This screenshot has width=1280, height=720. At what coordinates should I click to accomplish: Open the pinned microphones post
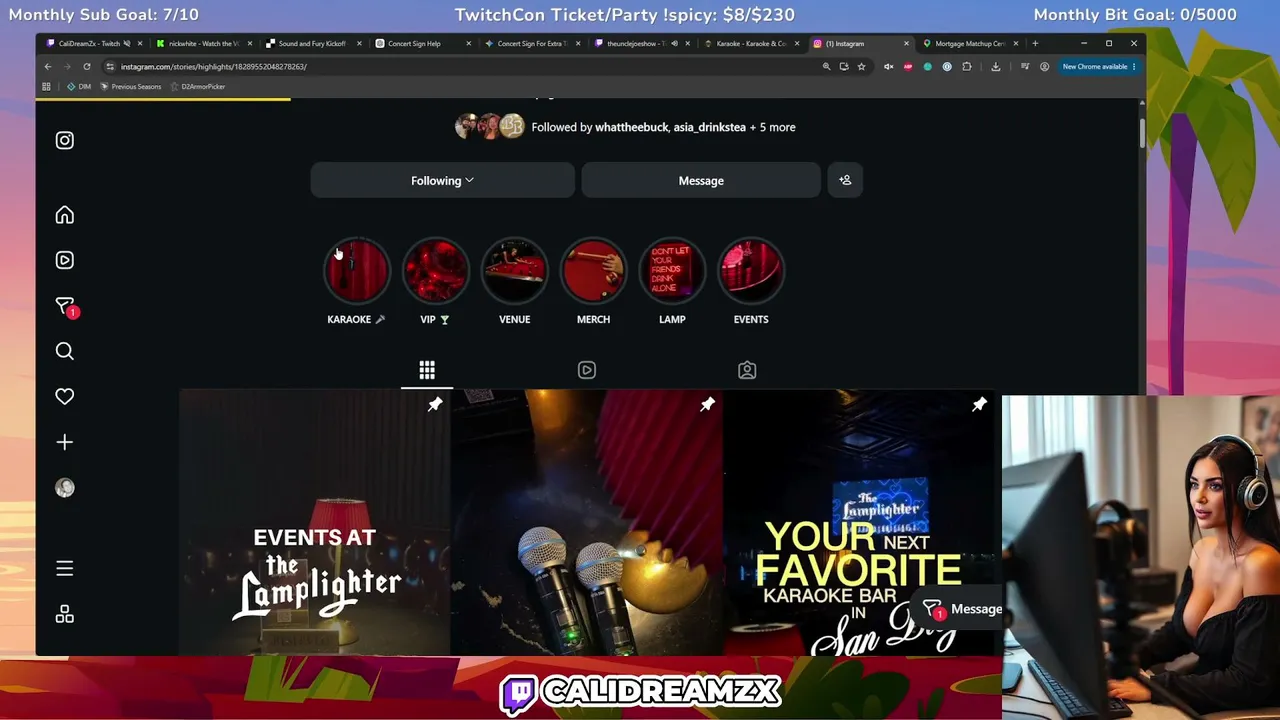(x=587, y=522)
